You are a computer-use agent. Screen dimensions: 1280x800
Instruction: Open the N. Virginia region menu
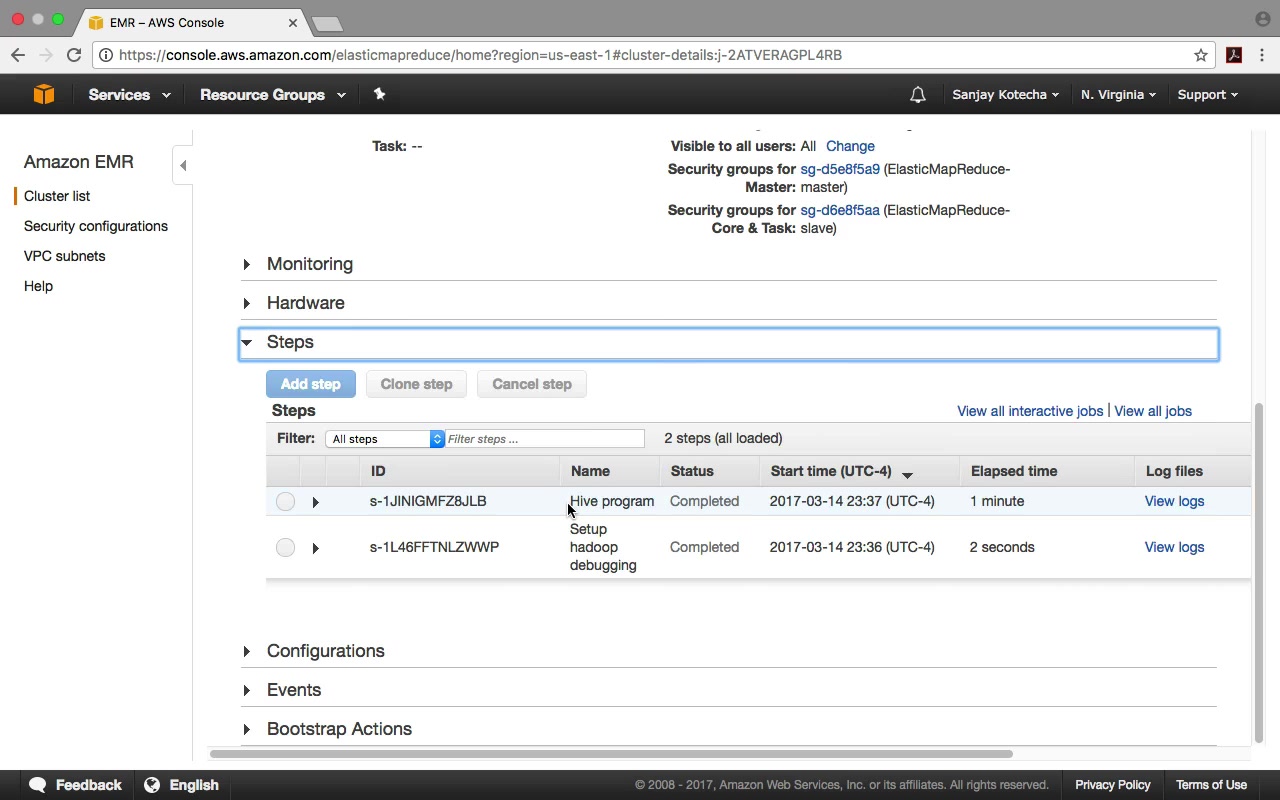(1118, 95)
